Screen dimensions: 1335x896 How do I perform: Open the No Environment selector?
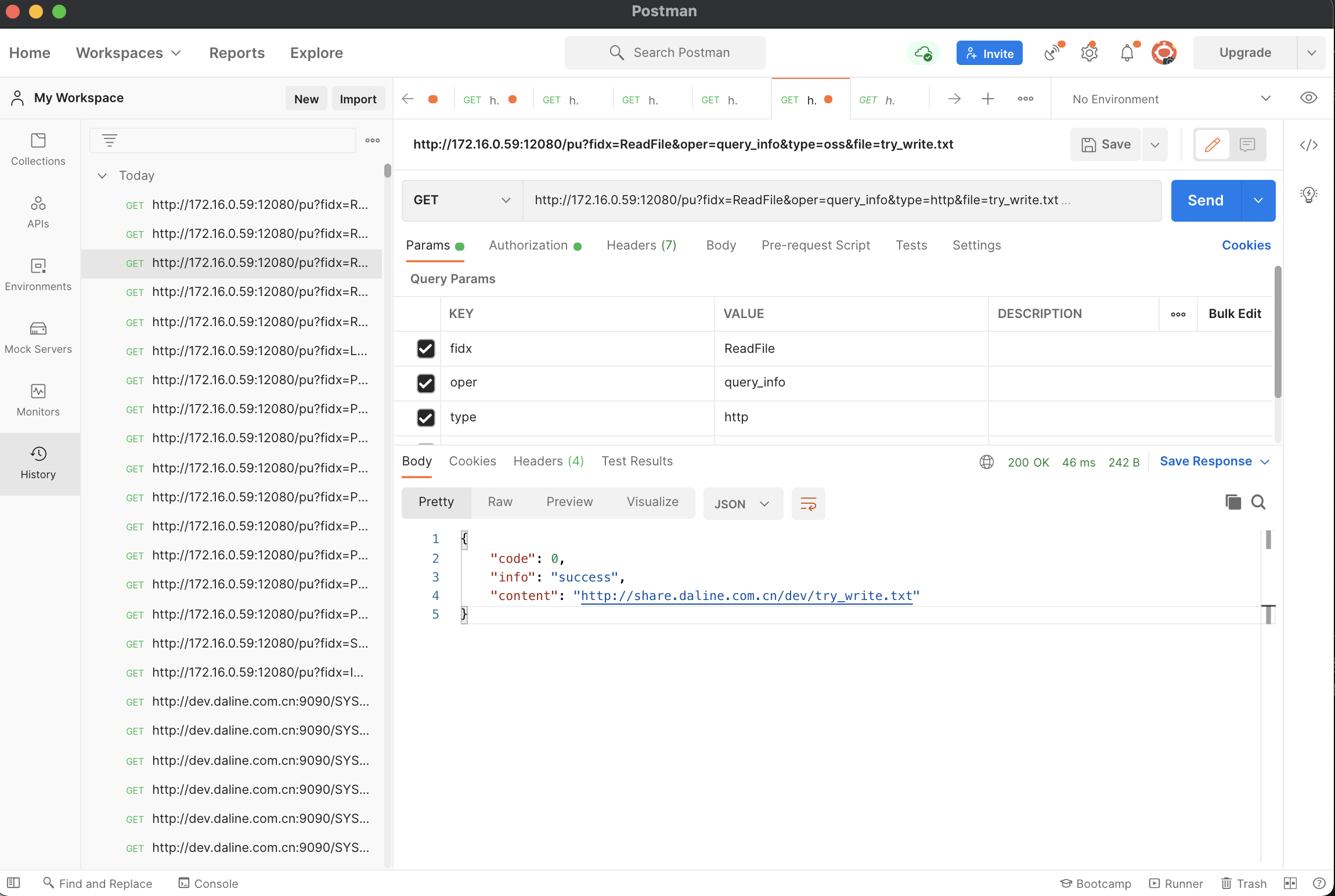(1171, 99)
